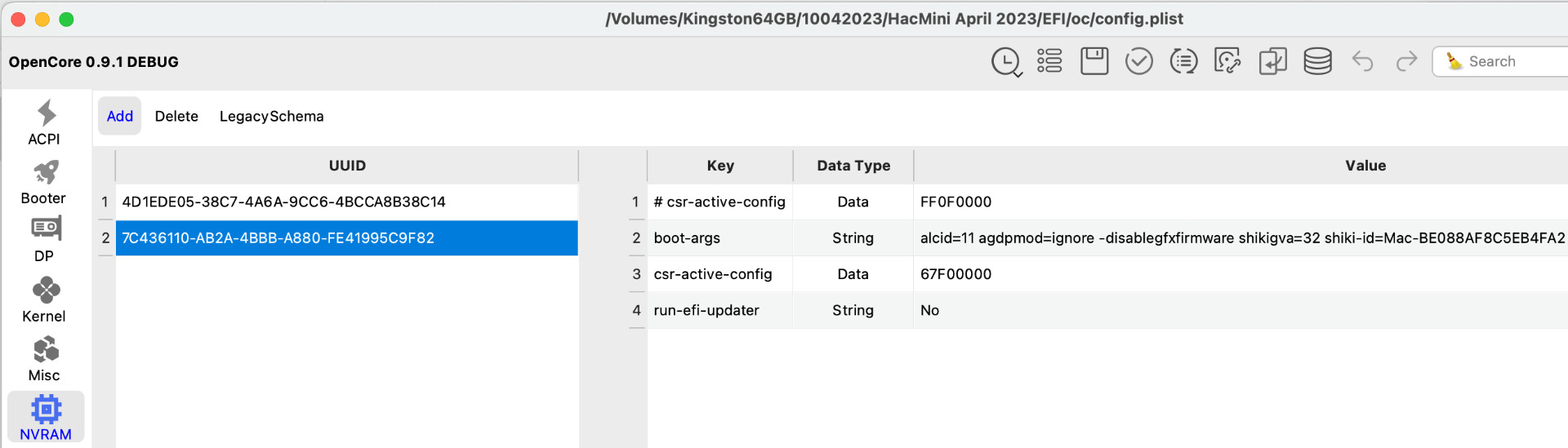This screenshot has width=1568, height=448.
Task: Open the DP device properties section
Action: (45, 239)
